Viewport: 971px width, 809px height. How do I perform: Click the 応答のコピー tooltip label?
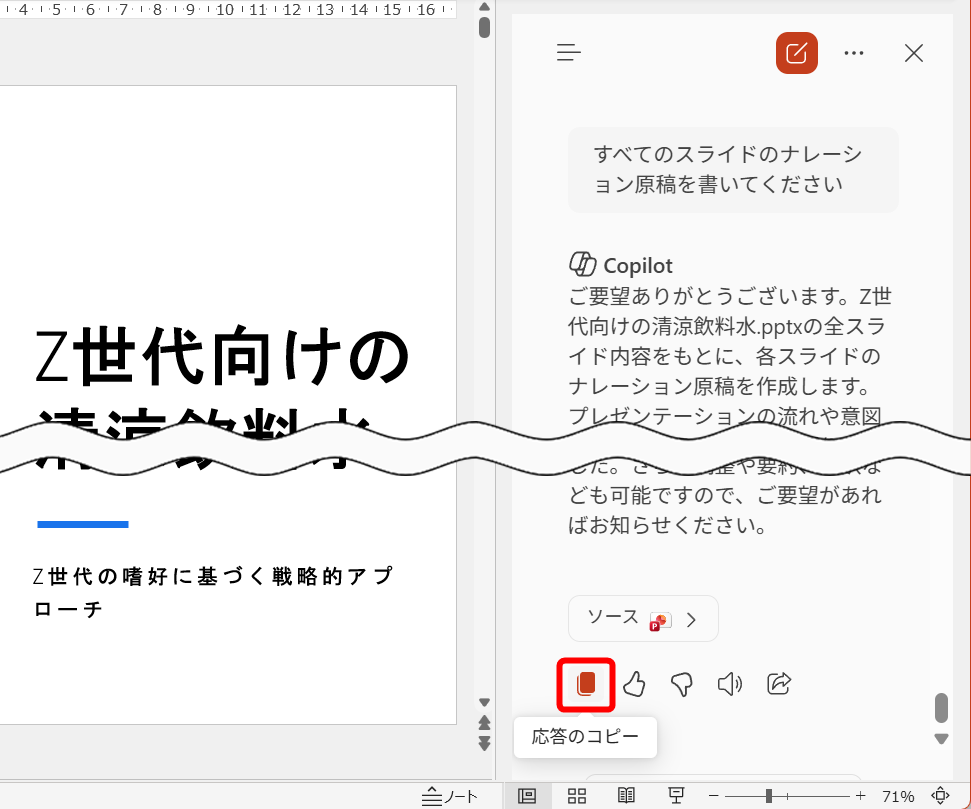click(585, 737)
